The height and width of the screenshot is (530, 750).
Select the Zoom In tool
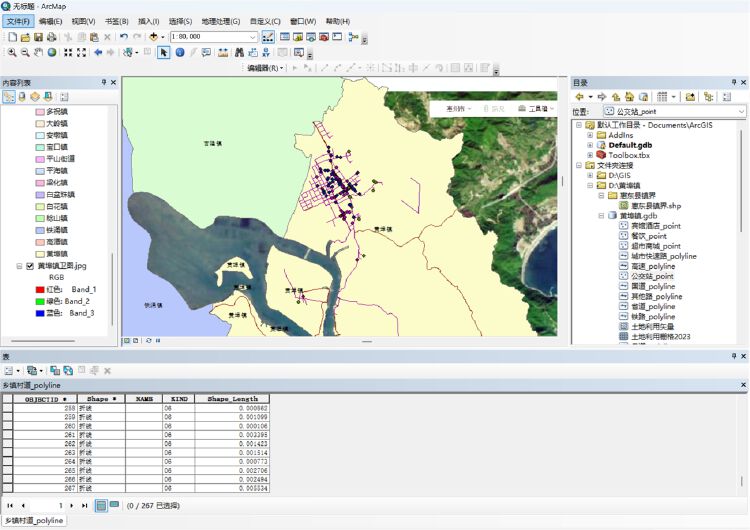click(x=11, y=52)
